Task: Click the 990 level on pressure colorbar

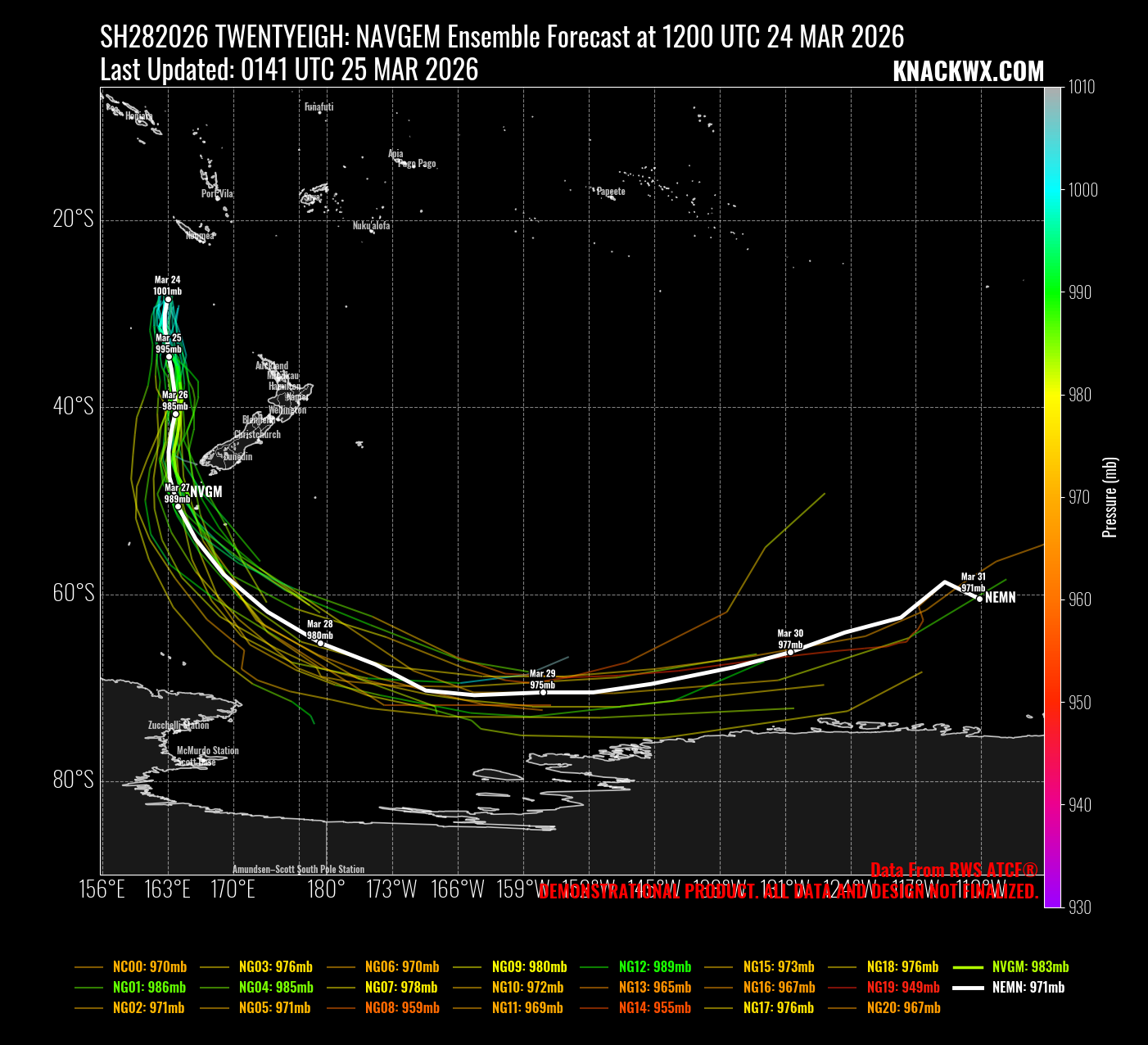Action: [x=1079, y=292]
